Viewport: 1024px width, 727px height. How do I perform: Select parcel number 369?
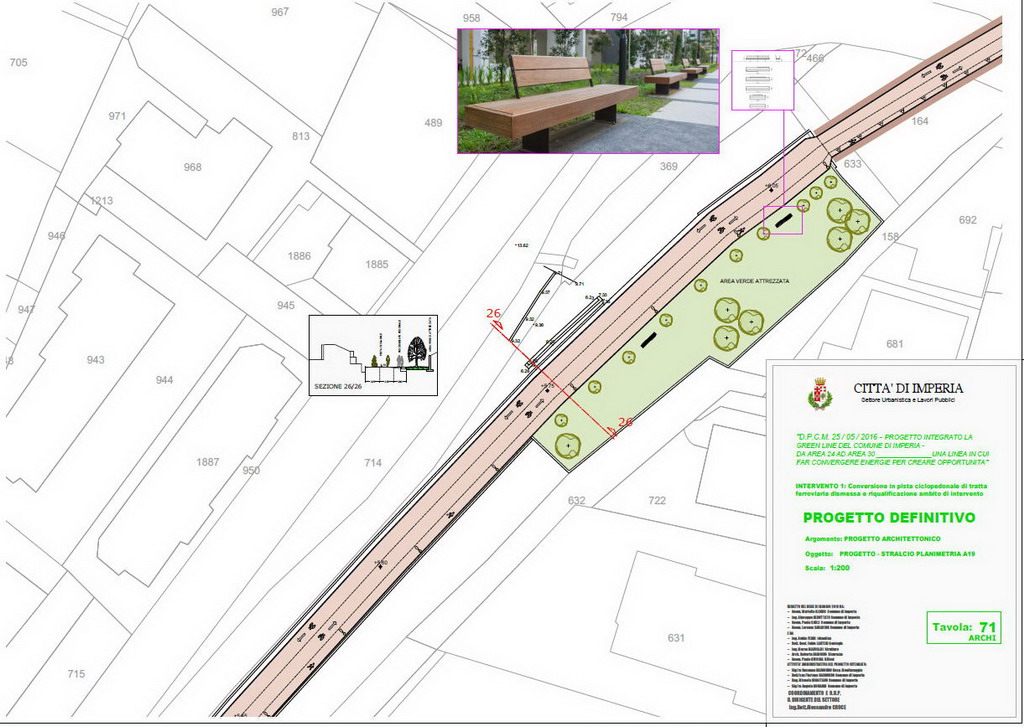click(668, 167)
